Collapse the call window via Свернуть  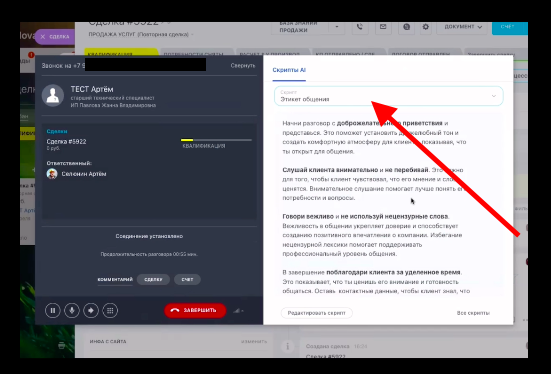243,65
